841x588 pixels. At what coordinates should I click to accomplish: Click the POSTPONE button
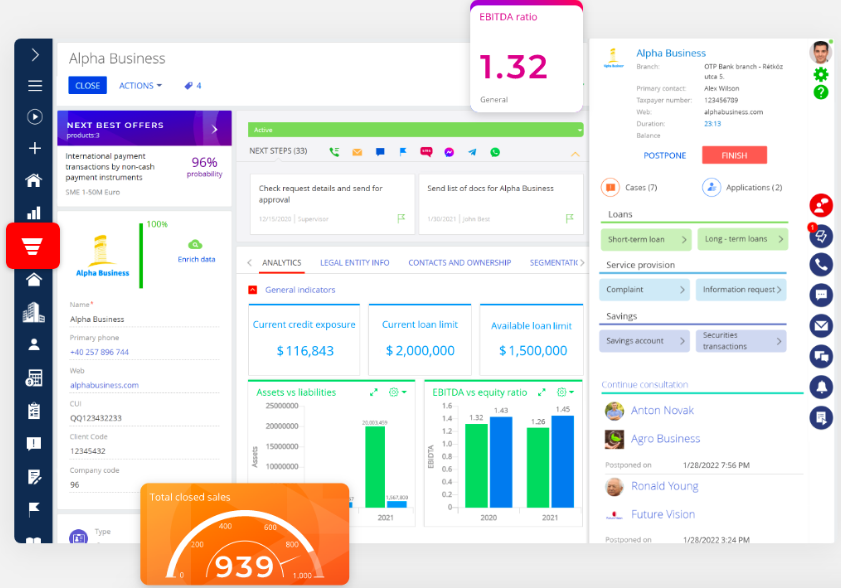665,156
